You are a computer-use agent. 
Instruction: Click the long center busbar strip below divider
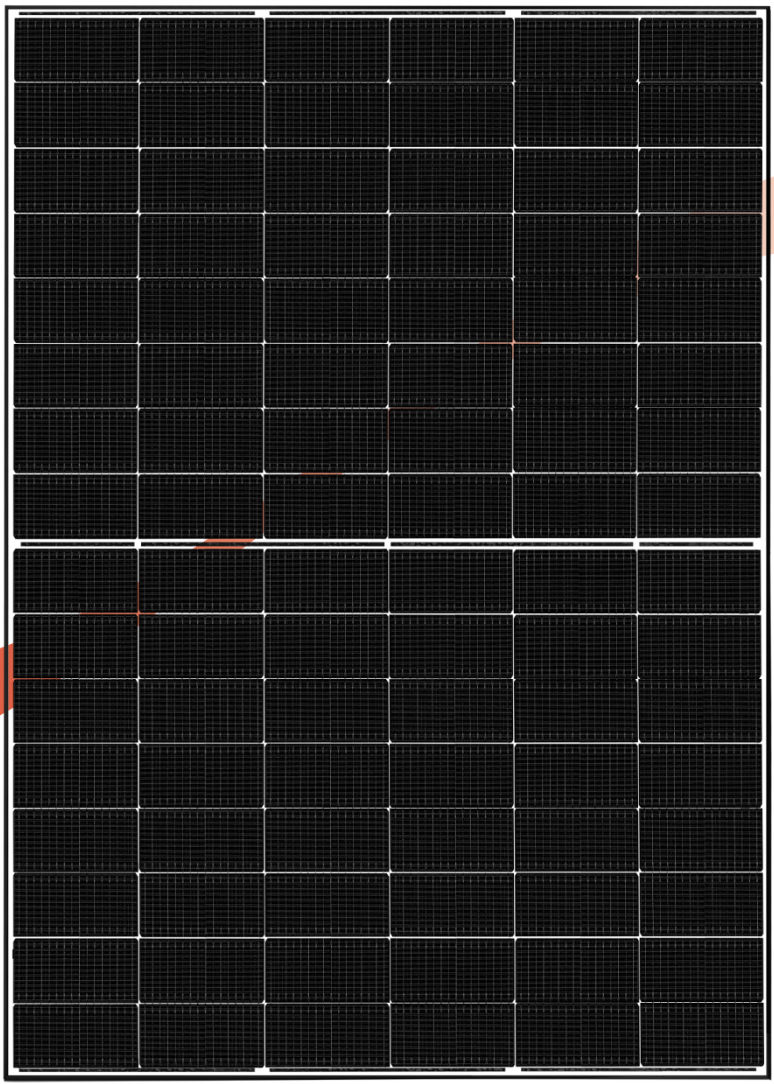(x=512, y=545)
